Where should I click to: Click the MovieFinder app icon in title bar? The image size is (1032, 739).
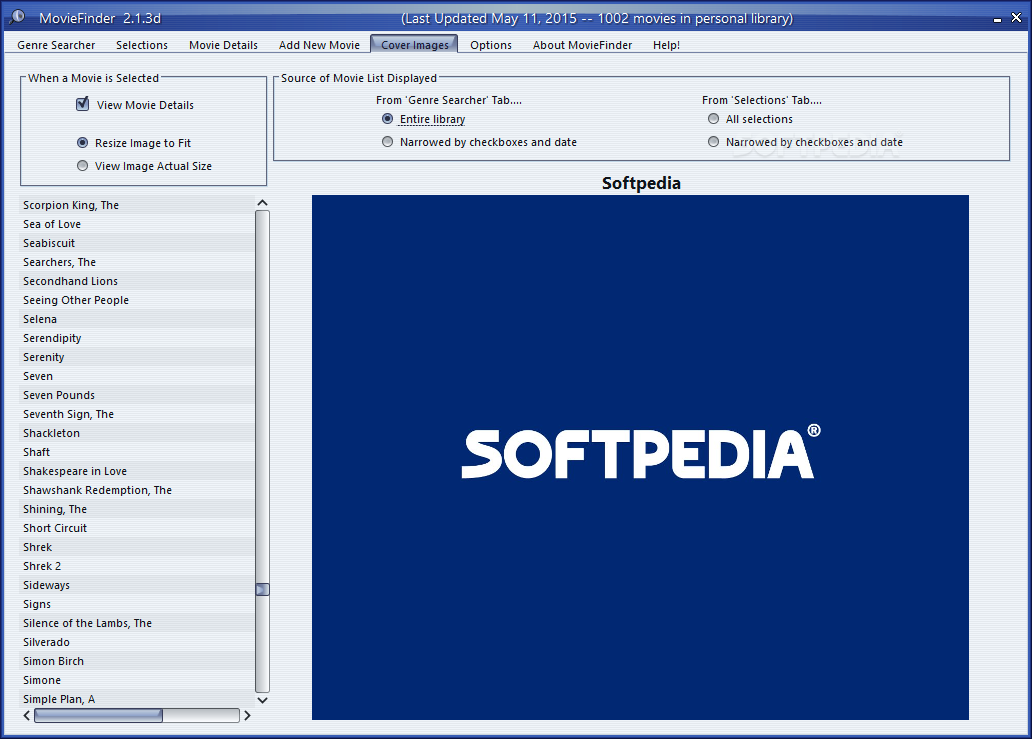pos(17,17)
